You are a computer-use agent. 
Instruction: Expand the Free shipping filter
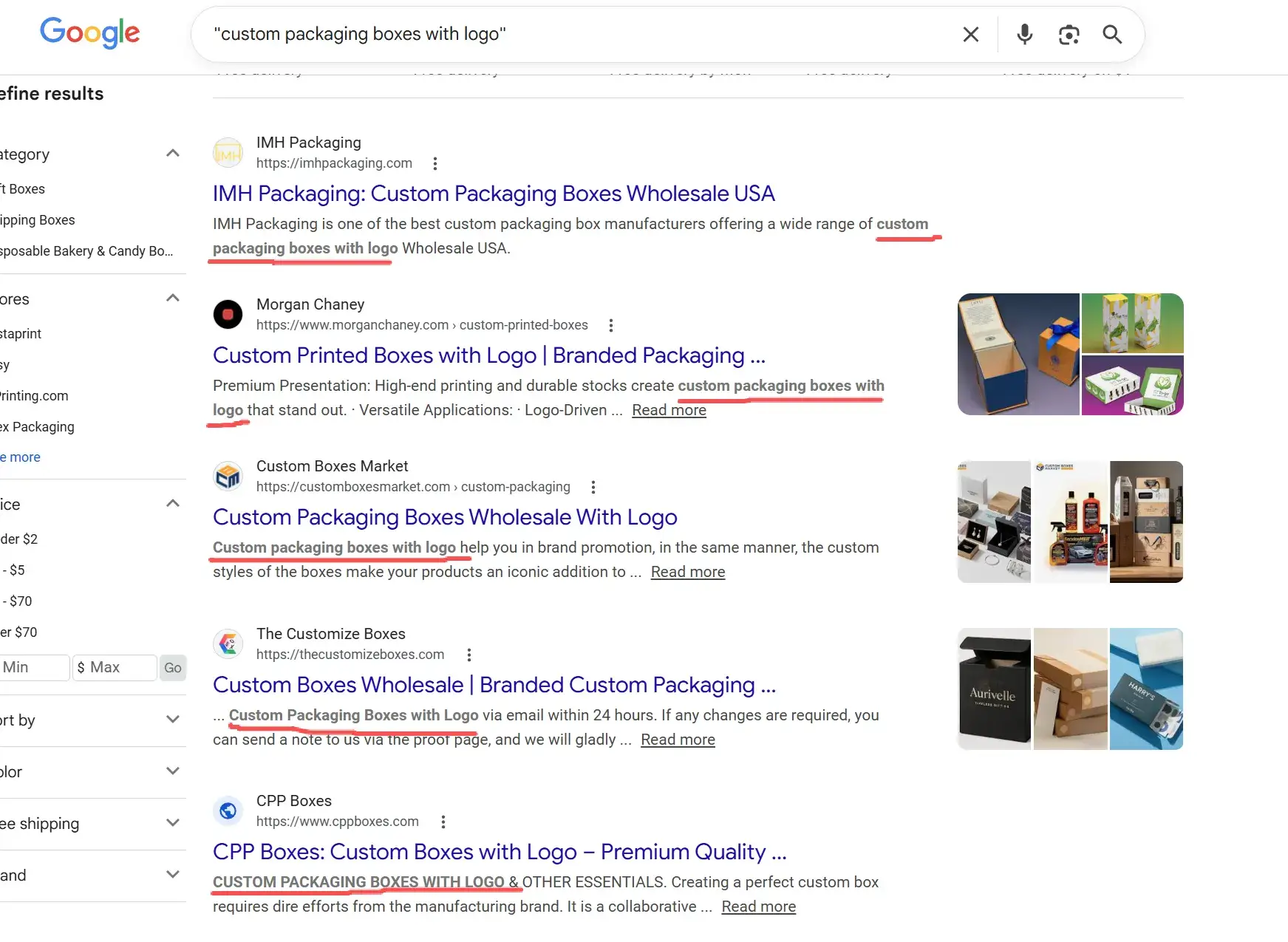173,823
